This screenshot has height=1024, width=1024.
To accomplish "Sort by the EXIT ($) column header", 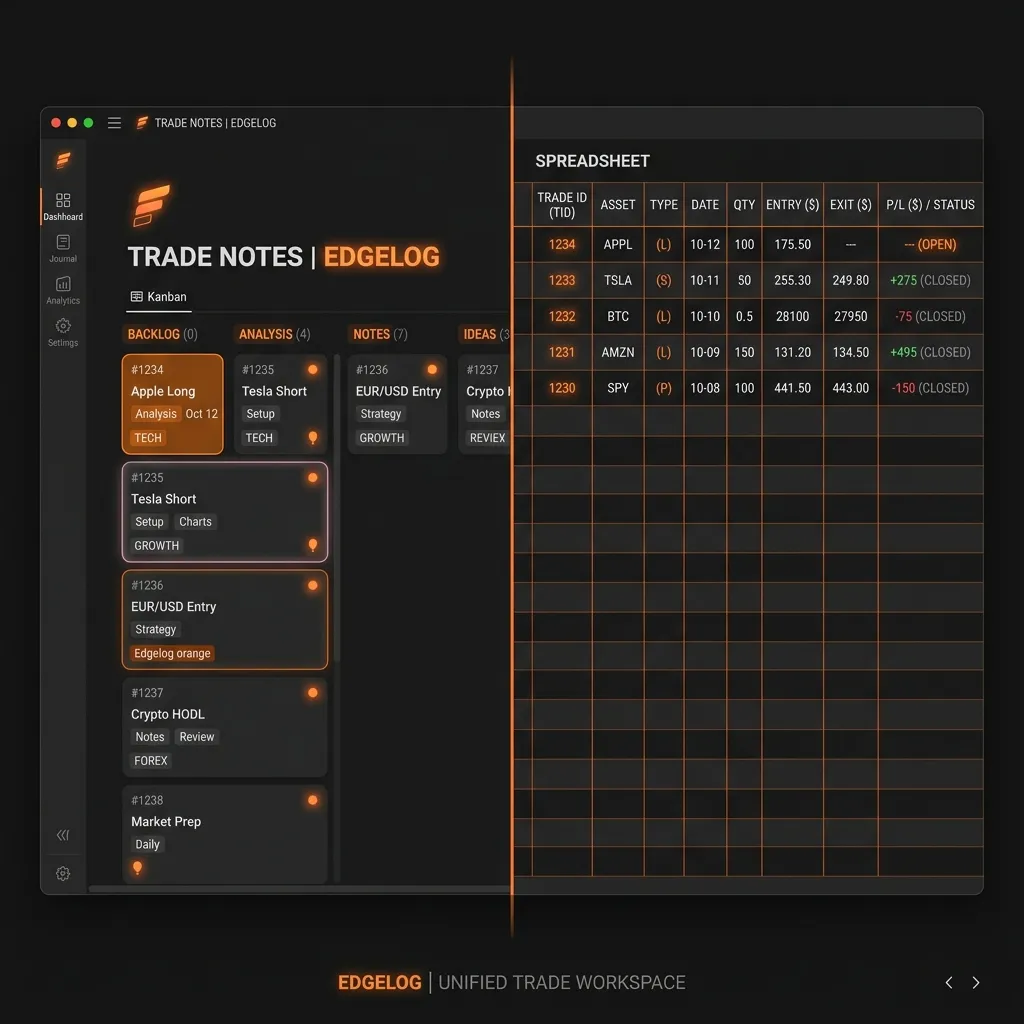I will tap(850, 204).
